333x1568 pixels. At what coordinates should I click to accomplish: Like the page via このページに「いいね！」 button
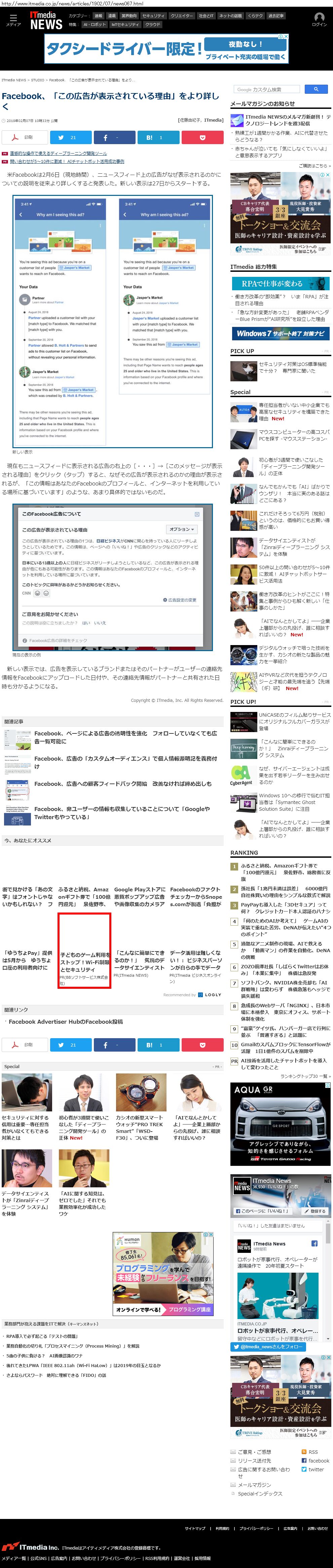pyautogui.click(x=263, y=1211)
